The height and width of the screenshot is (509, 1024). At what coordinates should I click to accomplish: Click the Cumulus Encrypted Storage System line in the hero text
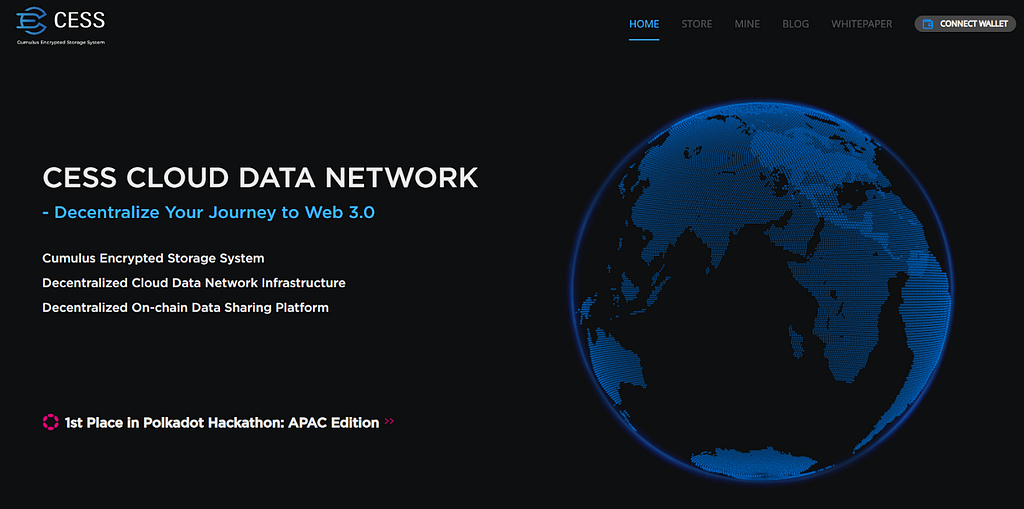coord(153,258)
